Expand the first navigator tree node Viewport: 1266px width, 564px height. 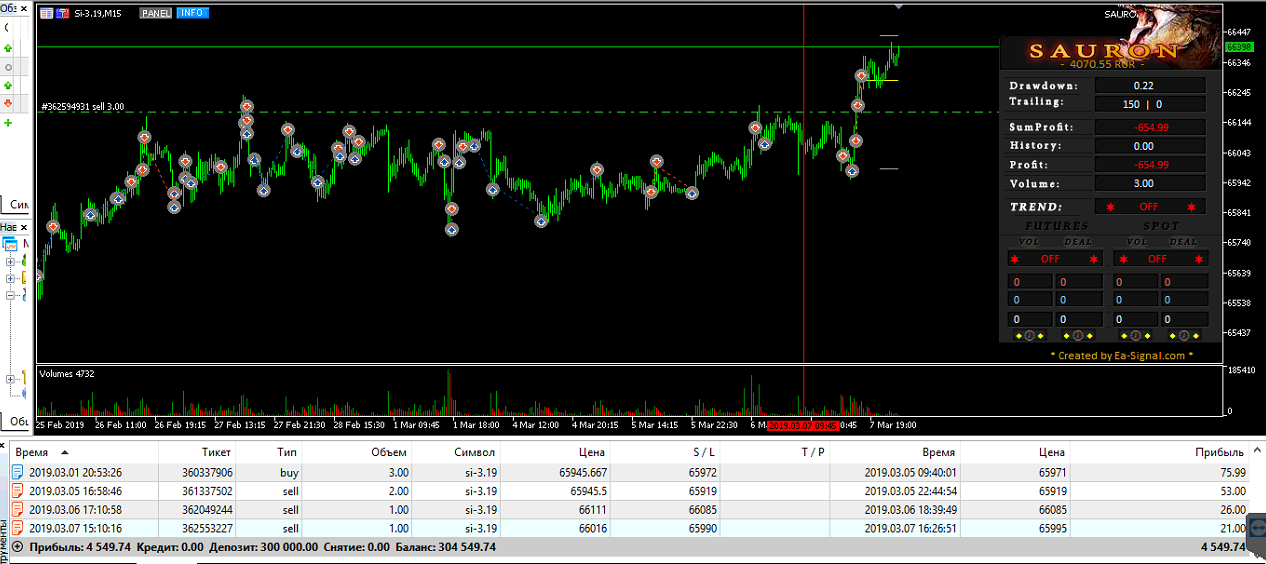pos(10,262)
